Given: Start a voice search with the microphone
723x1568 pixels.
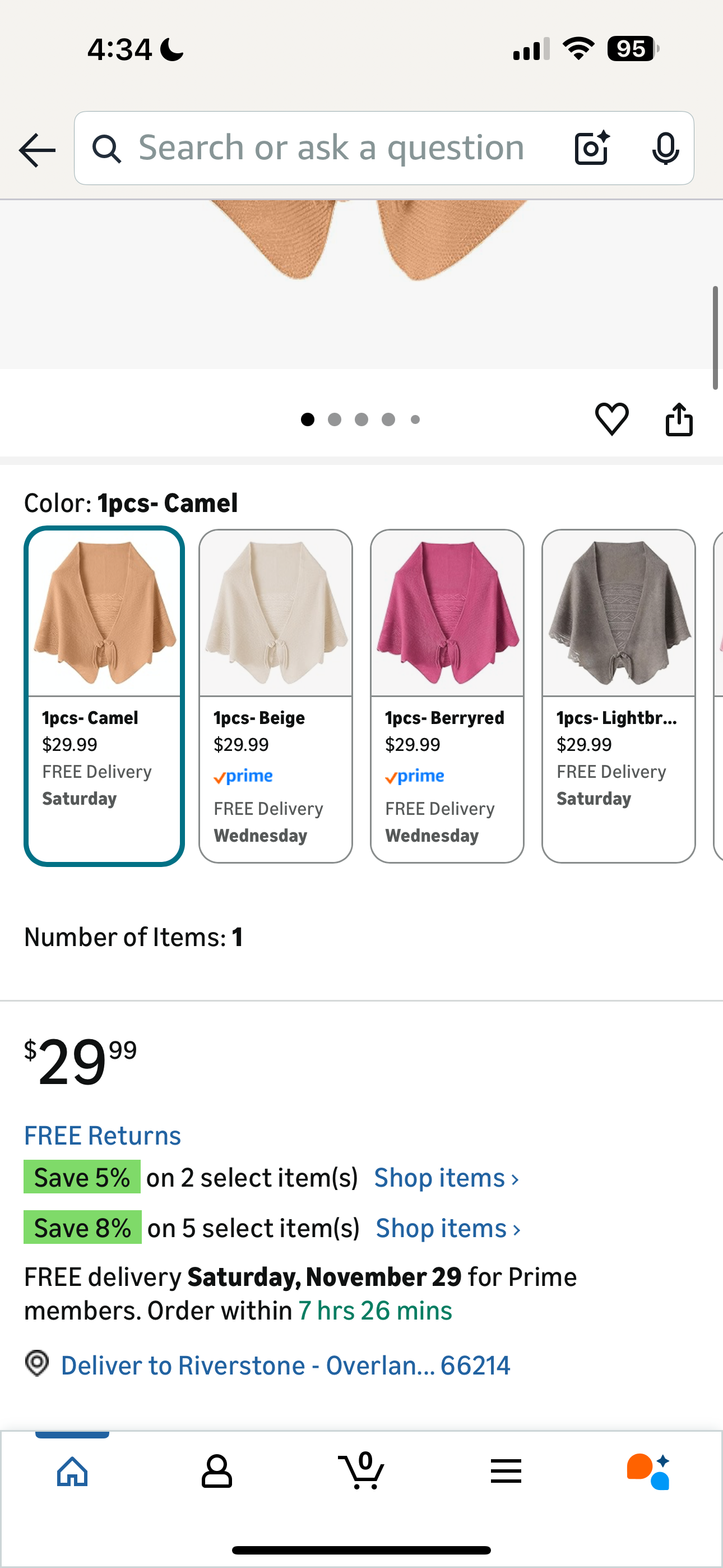Looking at the screenshot, I should tap(665, 147).
